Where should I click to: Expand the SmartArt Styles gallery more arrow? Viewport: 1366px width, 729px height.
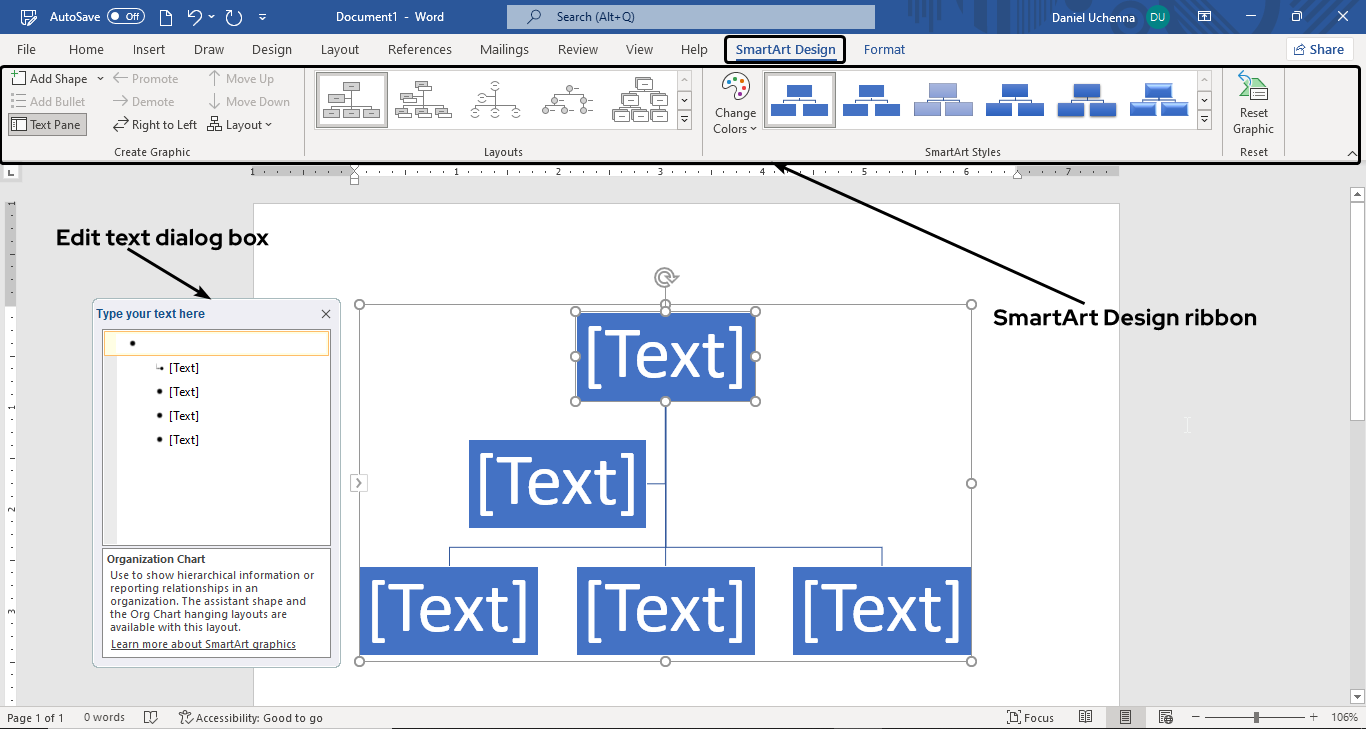1205,120
